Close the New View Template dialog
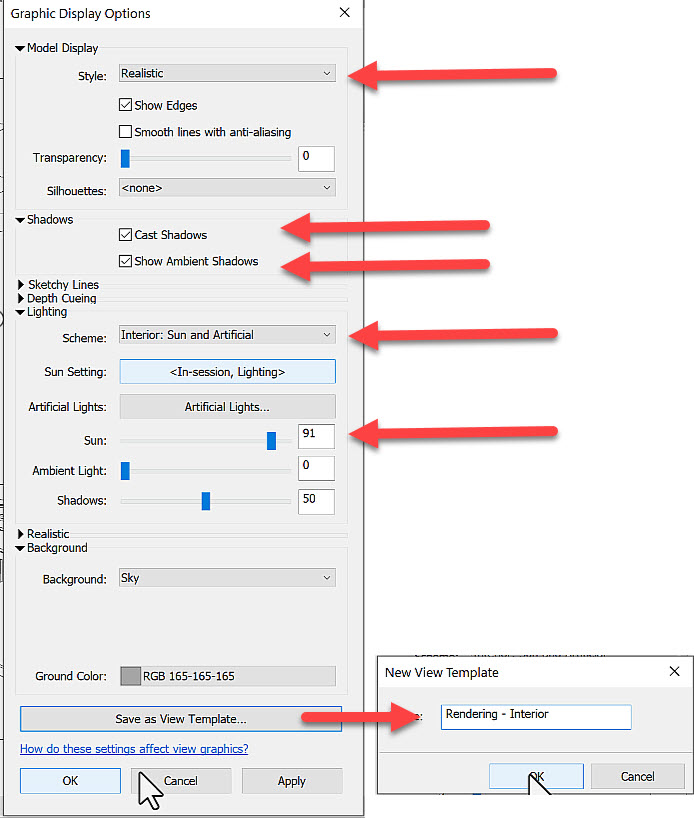 [x=674, y=672]
